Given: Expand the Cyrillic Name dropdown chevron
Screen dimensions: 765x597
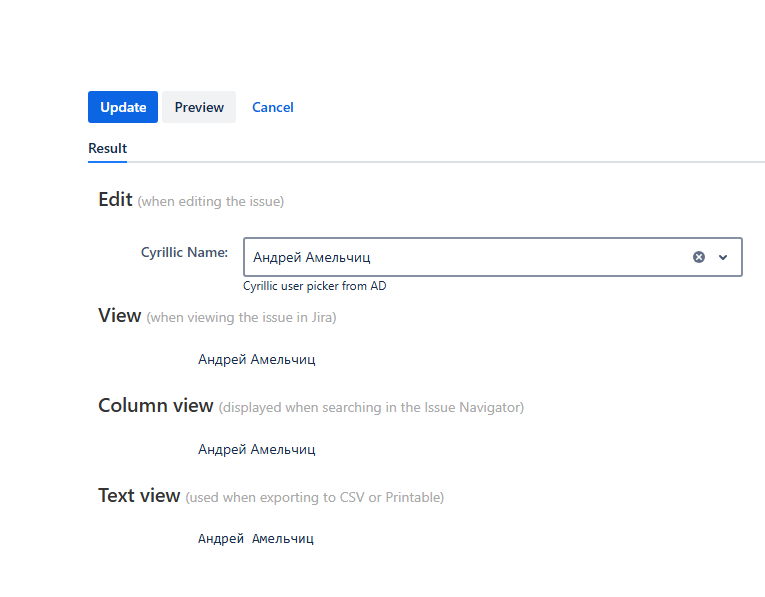Looking at the screenshot, I should point(723,257).
